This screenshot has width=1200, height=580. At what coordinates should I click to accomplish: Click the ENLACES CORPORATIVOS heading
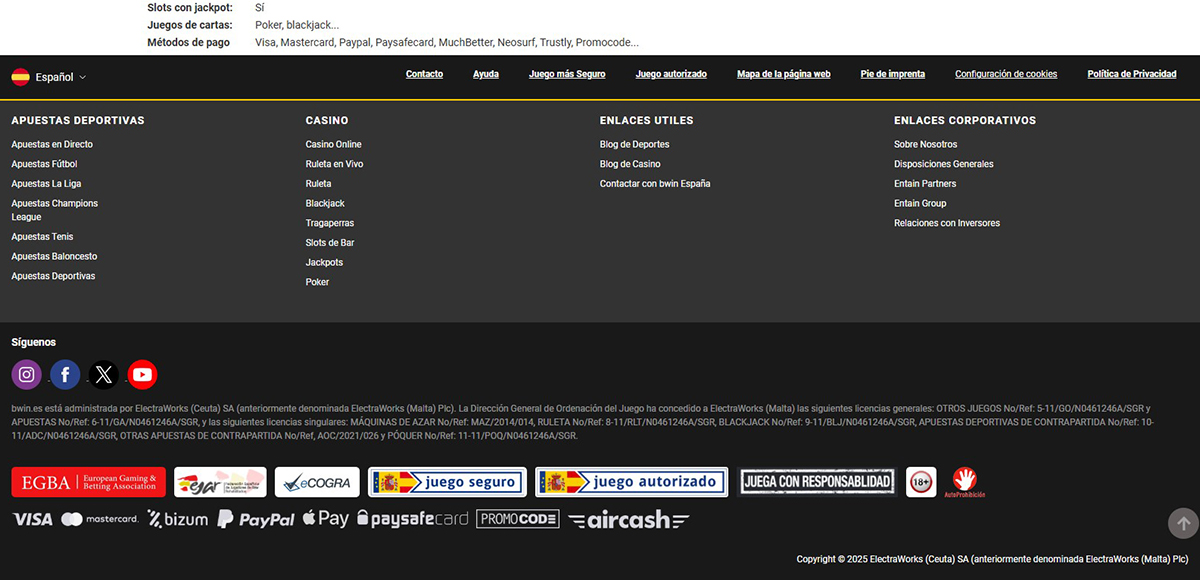pos(965,120)
